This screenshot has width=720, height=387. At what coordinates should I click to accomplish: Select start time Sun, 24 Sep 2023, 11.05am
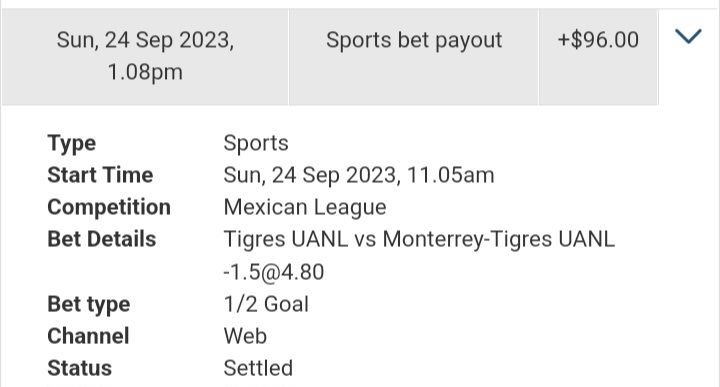359,175
